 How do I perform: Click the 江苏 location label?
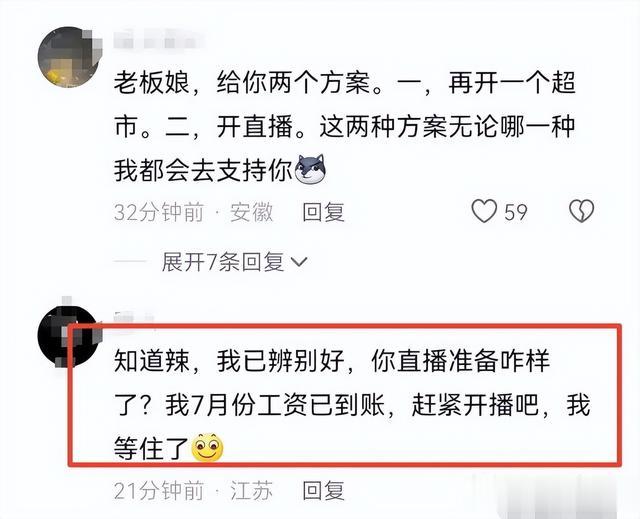251,490
